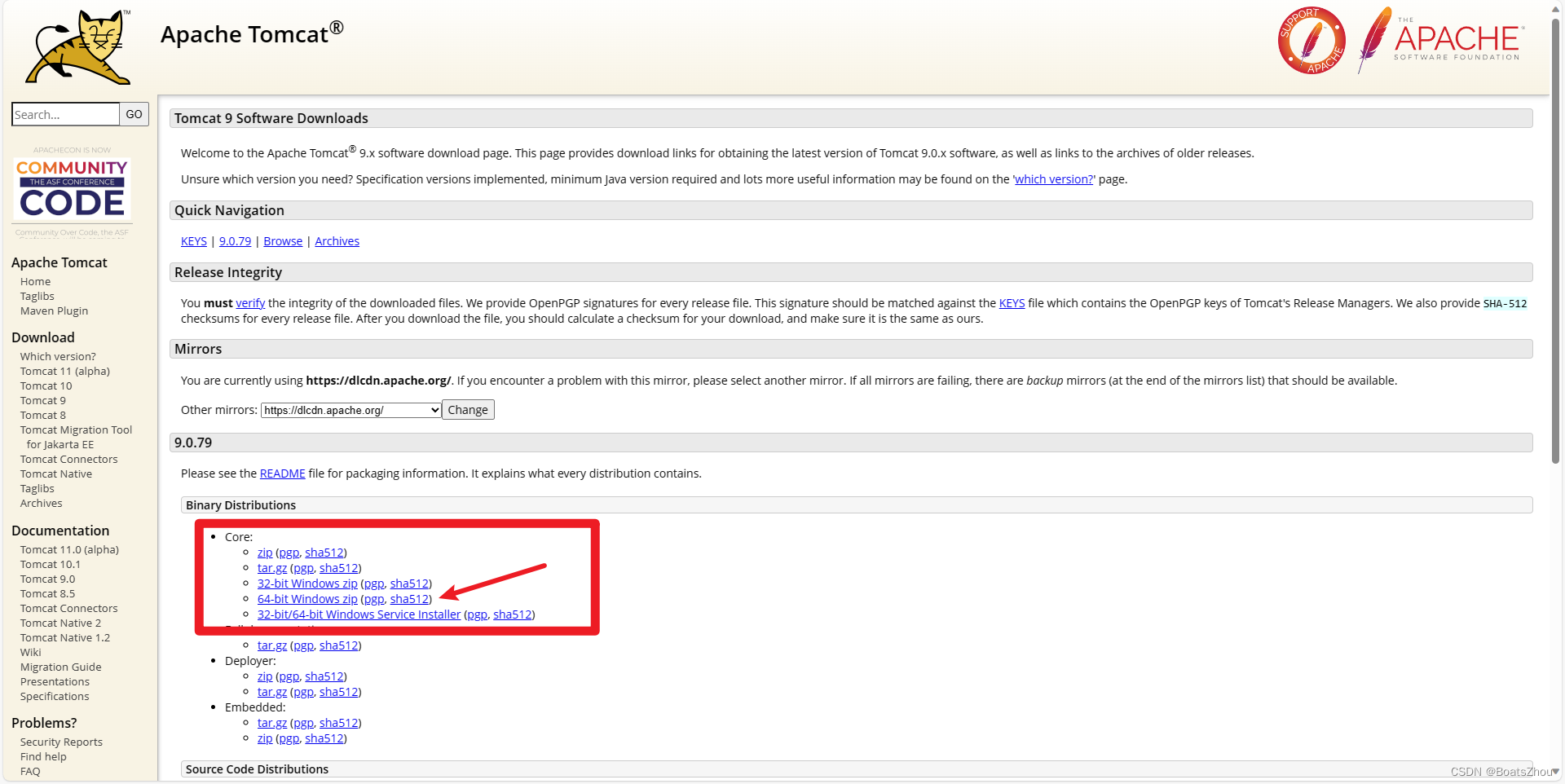Open Tomcat Native 1.2 documentation
Image resolution: width=1565 pixels, height=784 pixels.
[65, 638]
